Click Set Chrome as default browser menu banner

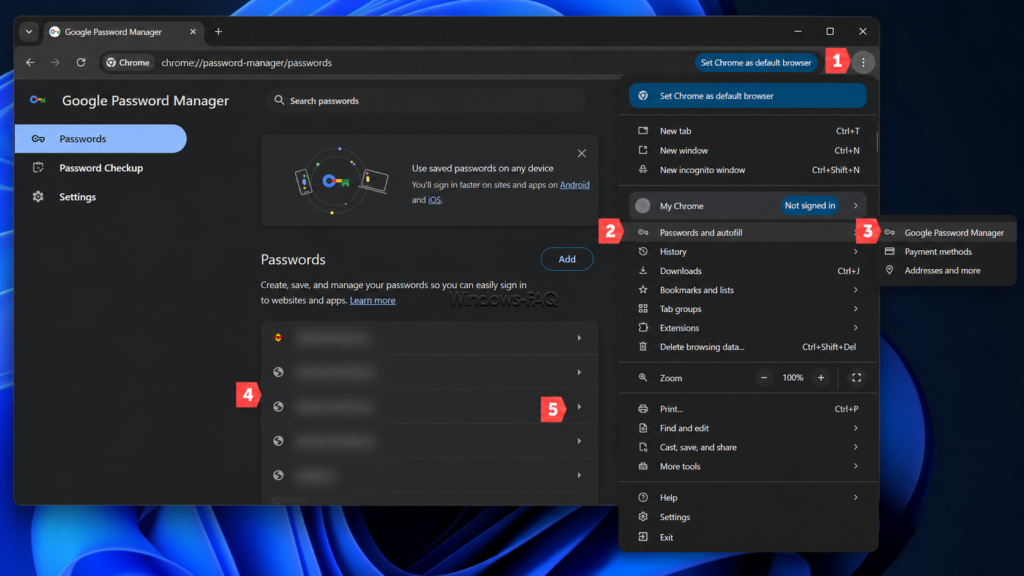(747, 96)
